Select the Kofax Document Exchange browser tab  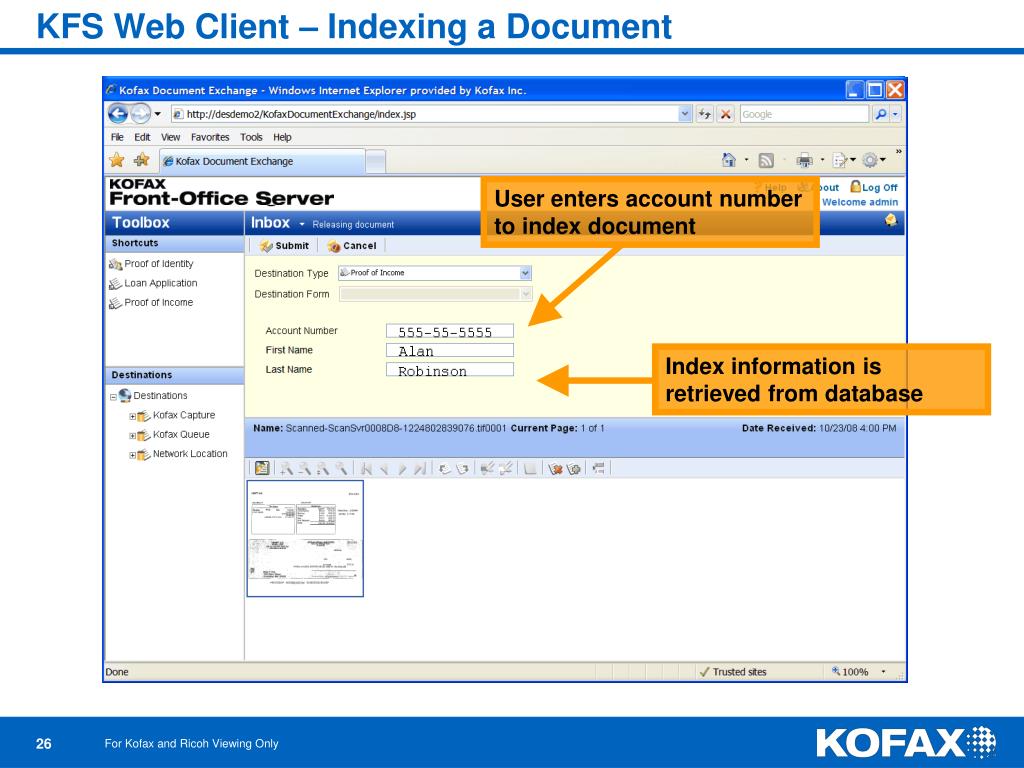pyautogui.click(x=262, y=161)
